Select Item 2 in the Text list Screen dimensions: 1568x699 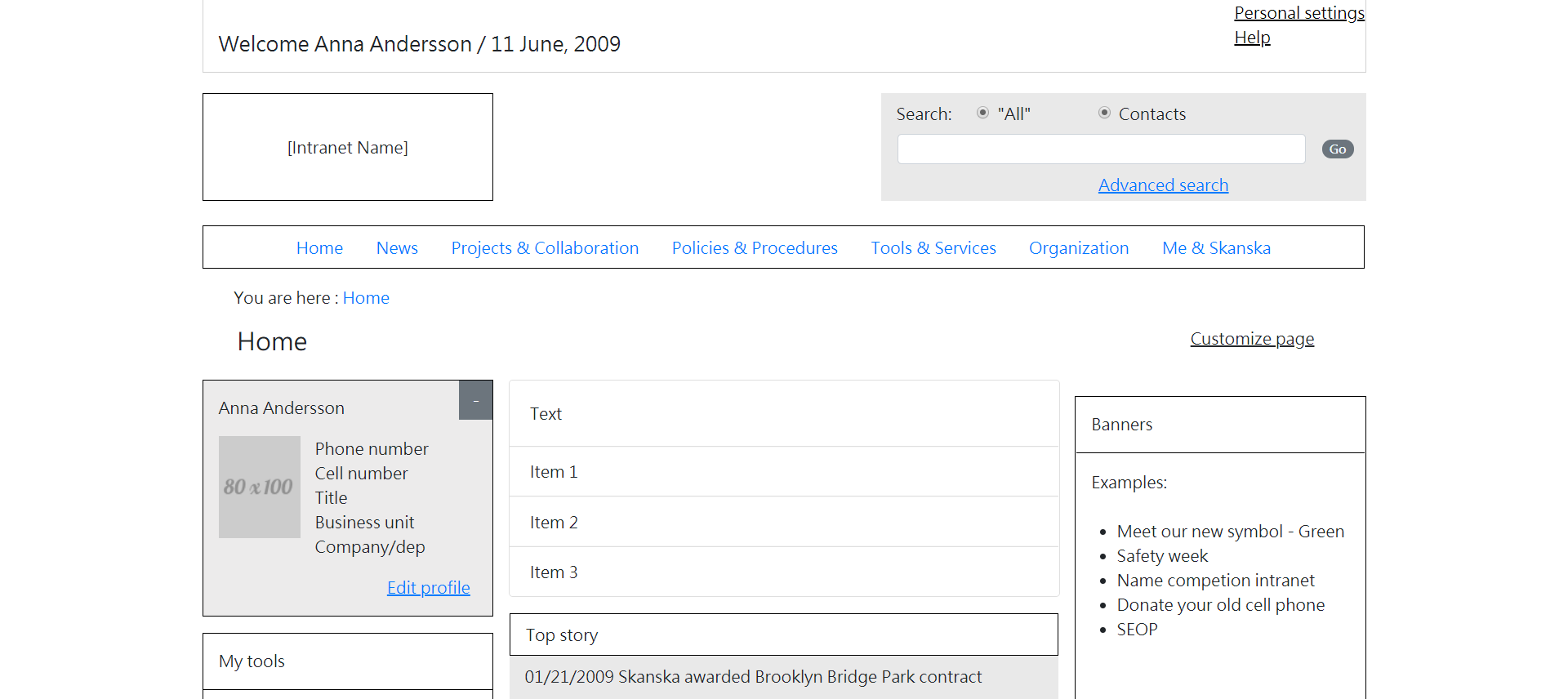[784, 523]
